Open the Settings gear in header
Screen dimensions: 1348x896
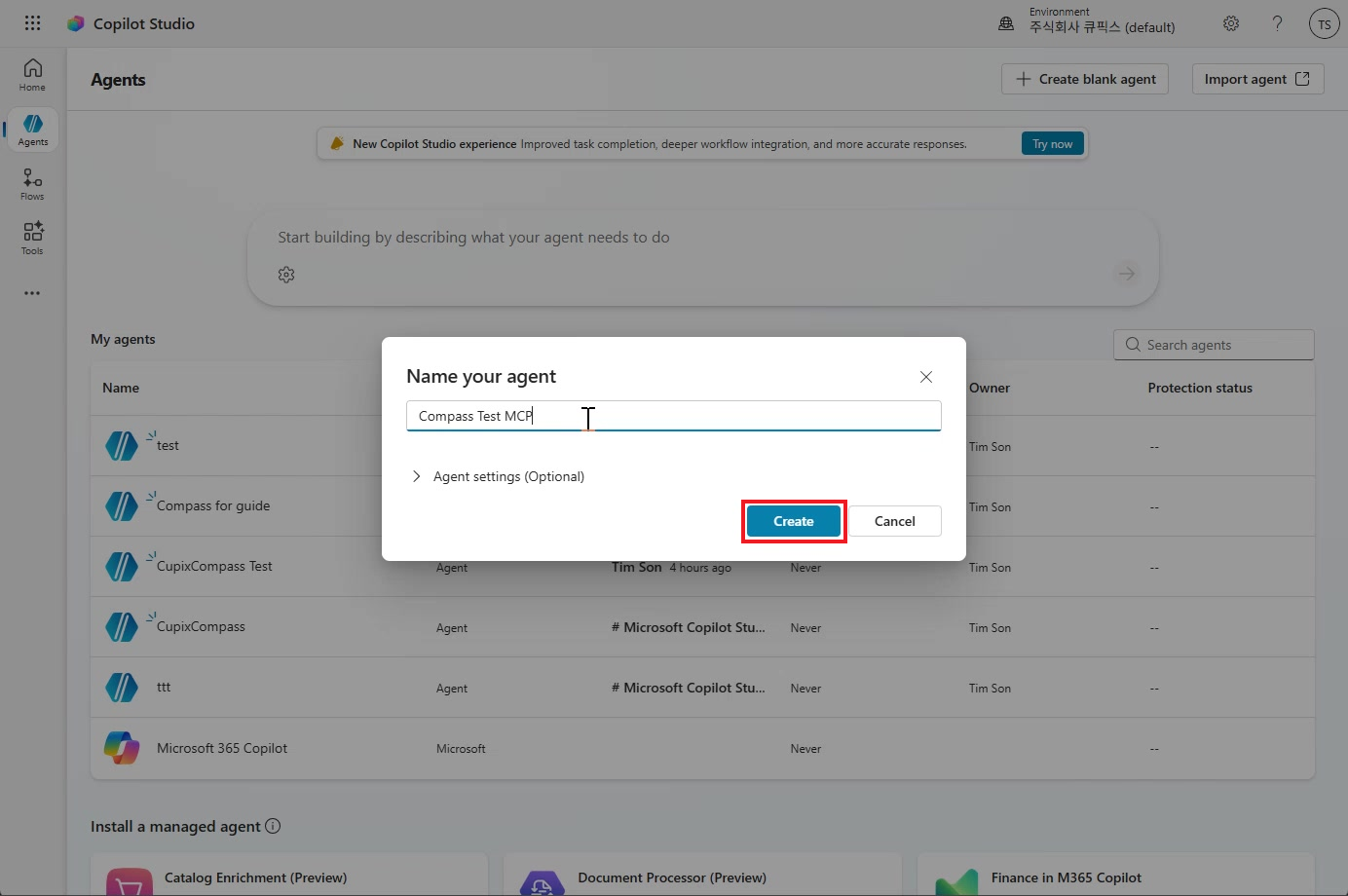1231,23
